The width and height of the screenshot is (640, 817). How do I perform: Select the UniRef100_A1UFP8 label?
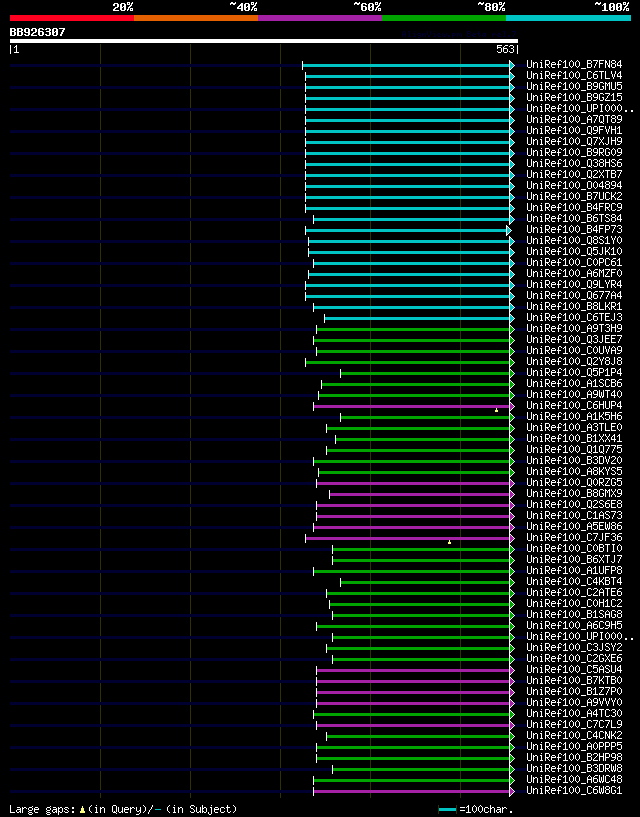(x=574, y=570)
